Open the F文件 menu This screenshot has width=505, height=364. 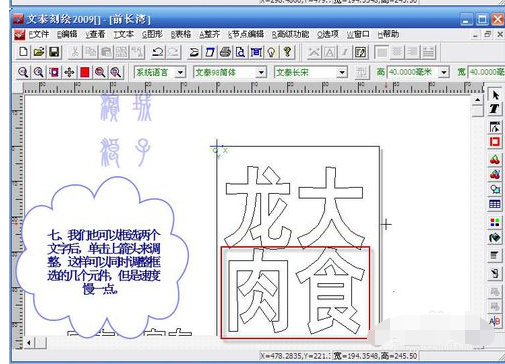point(39,34)
